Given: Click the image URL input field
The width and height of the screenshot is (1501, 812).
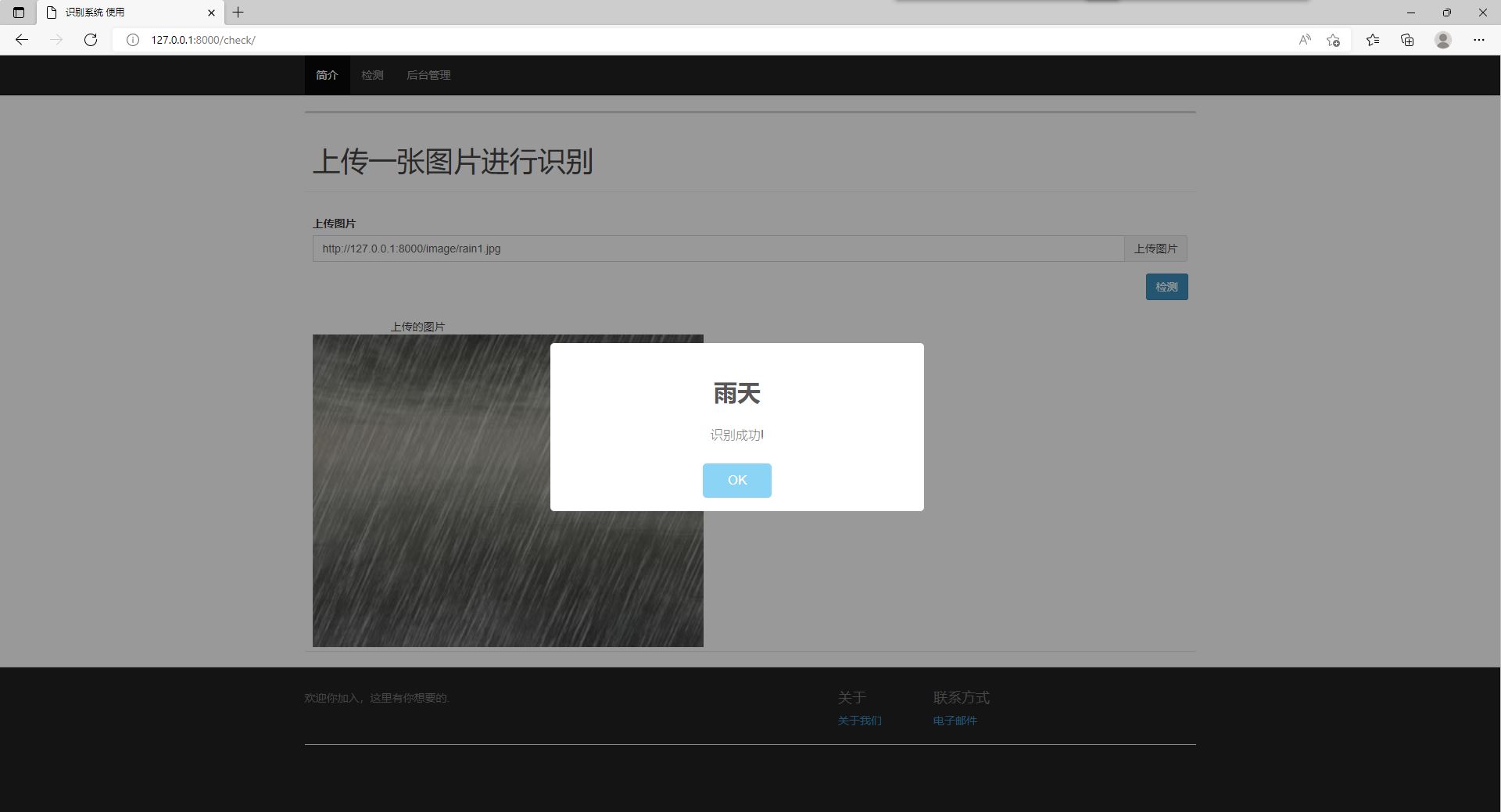Looking at the screenshot, I should coord(718,249).
